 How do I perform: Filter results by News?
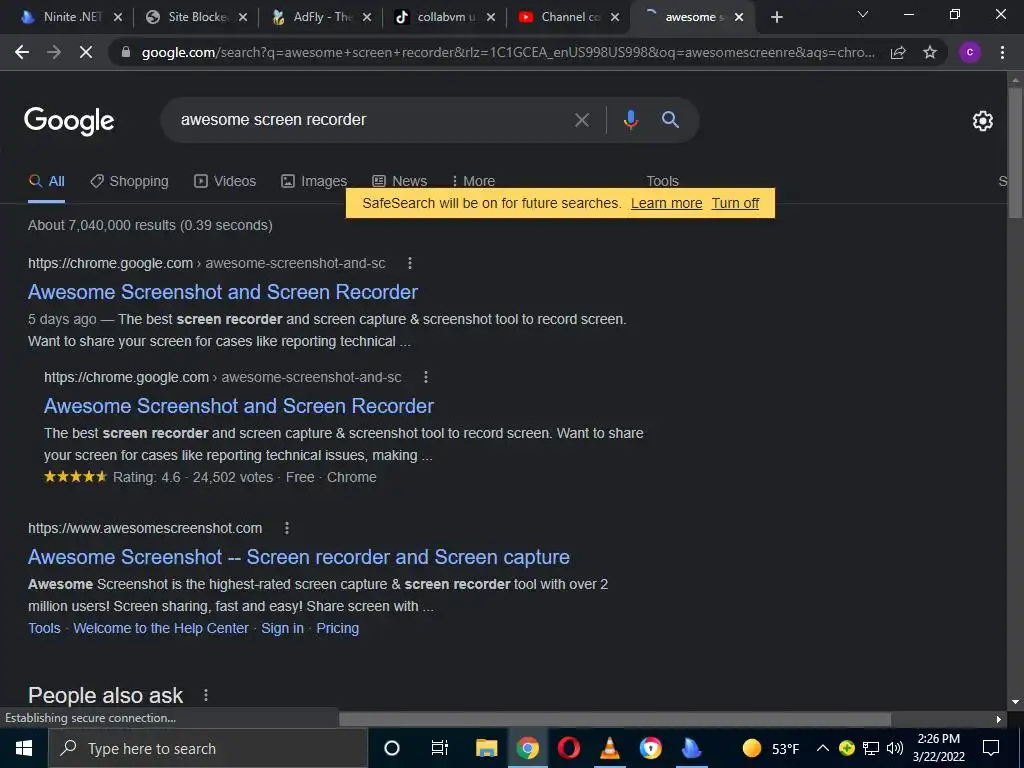[x=400, y=180]
